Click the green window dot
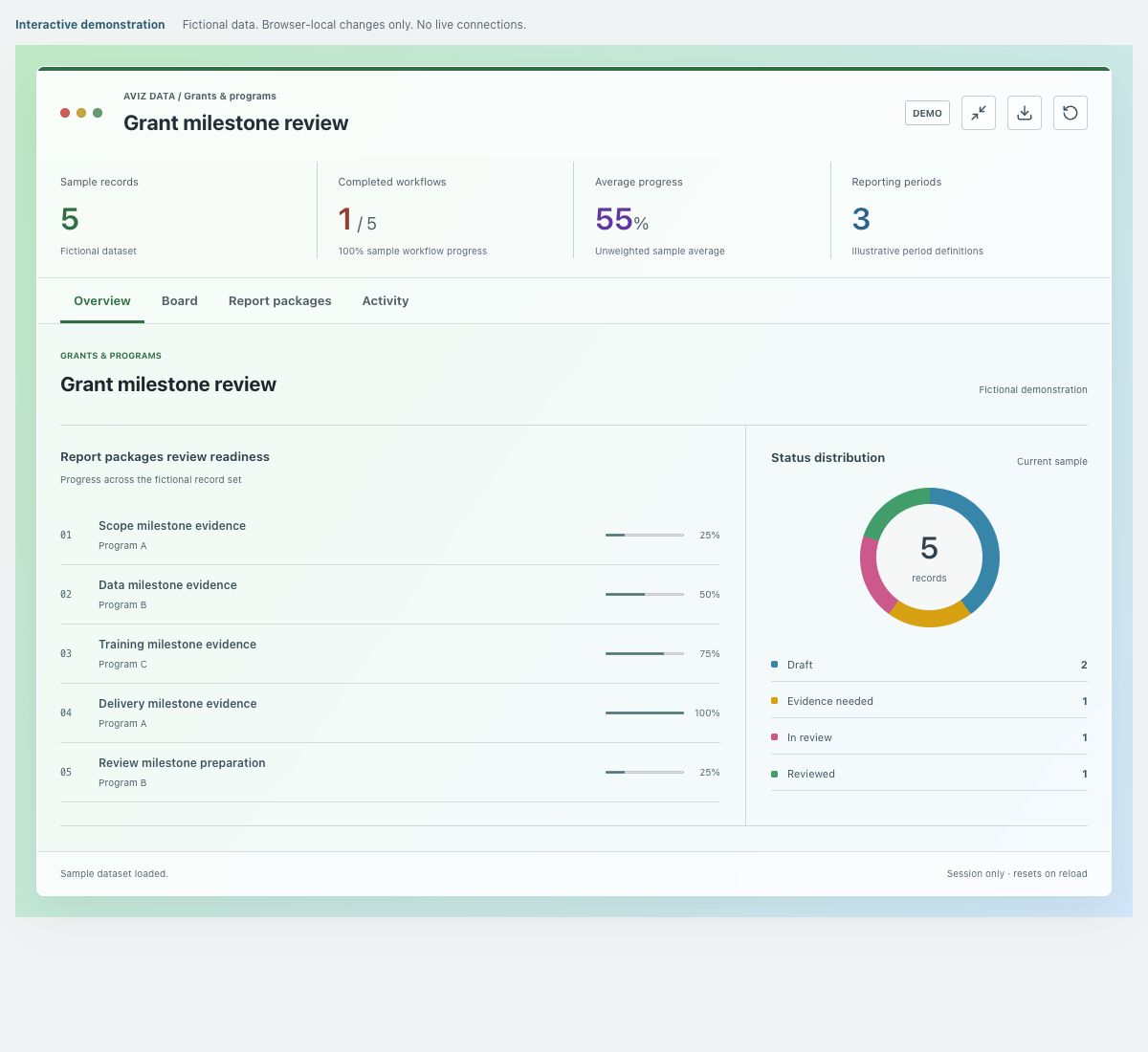Image resolution: width=1148 pixels, height=1052 pixels. point(98,113)
